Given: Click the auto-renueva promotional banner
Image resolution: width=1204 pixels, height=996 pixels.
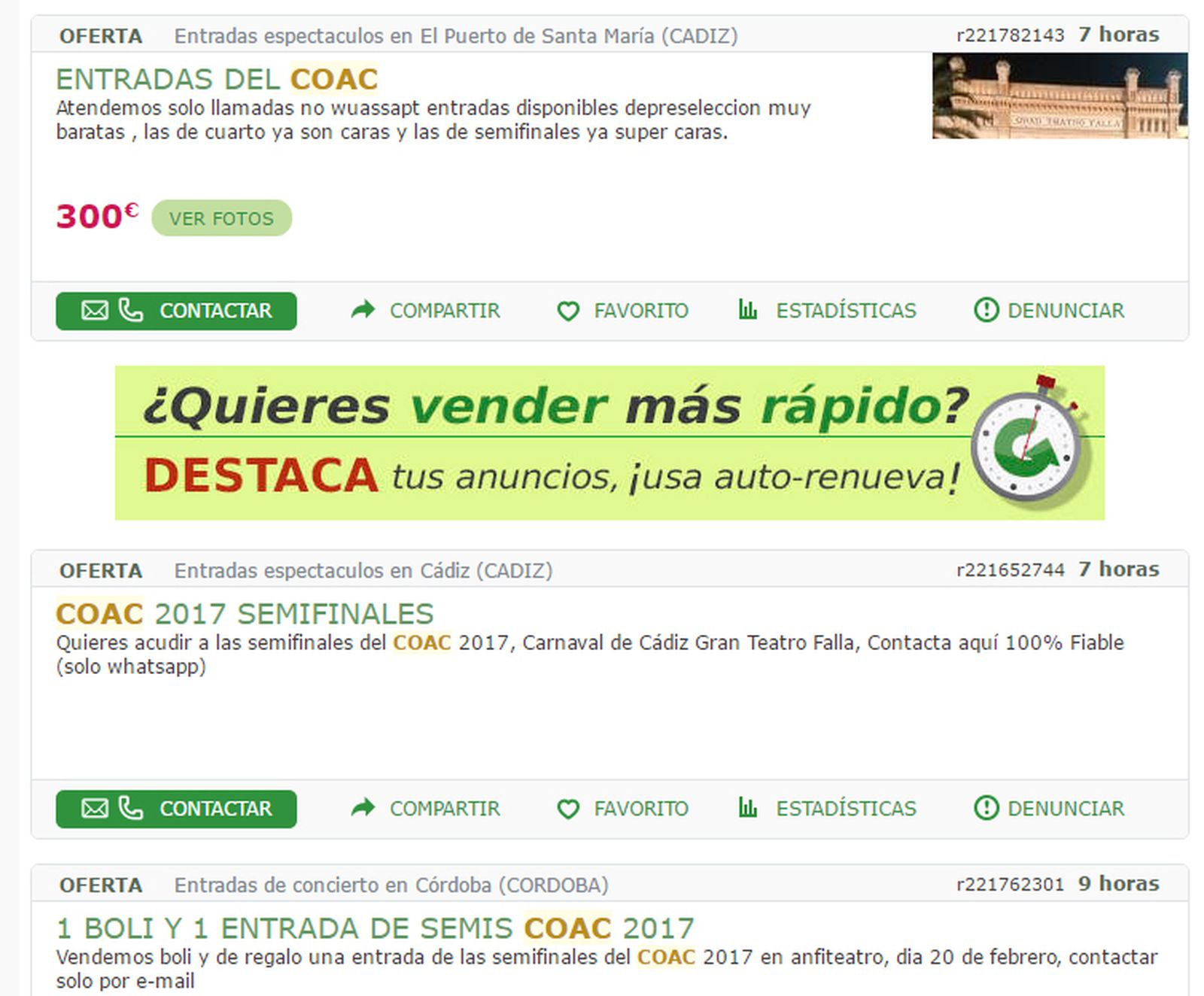Looking at the screenshot, I should coord(610,442).
